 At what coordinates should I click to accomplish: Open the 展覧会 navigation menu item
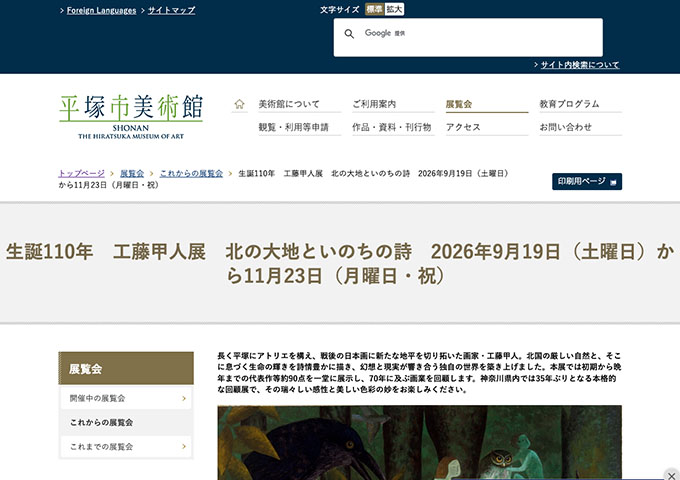pyautogui.click(x=487, y=104)
